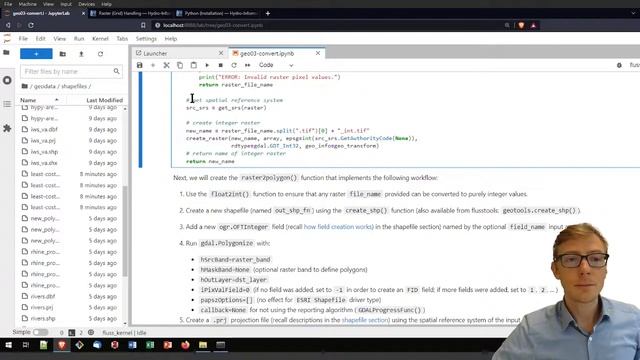Image resolution: width=640 pixels, height=360 pixels.
Task: Open JupyterLab File menu
Action: coord(23,39)
